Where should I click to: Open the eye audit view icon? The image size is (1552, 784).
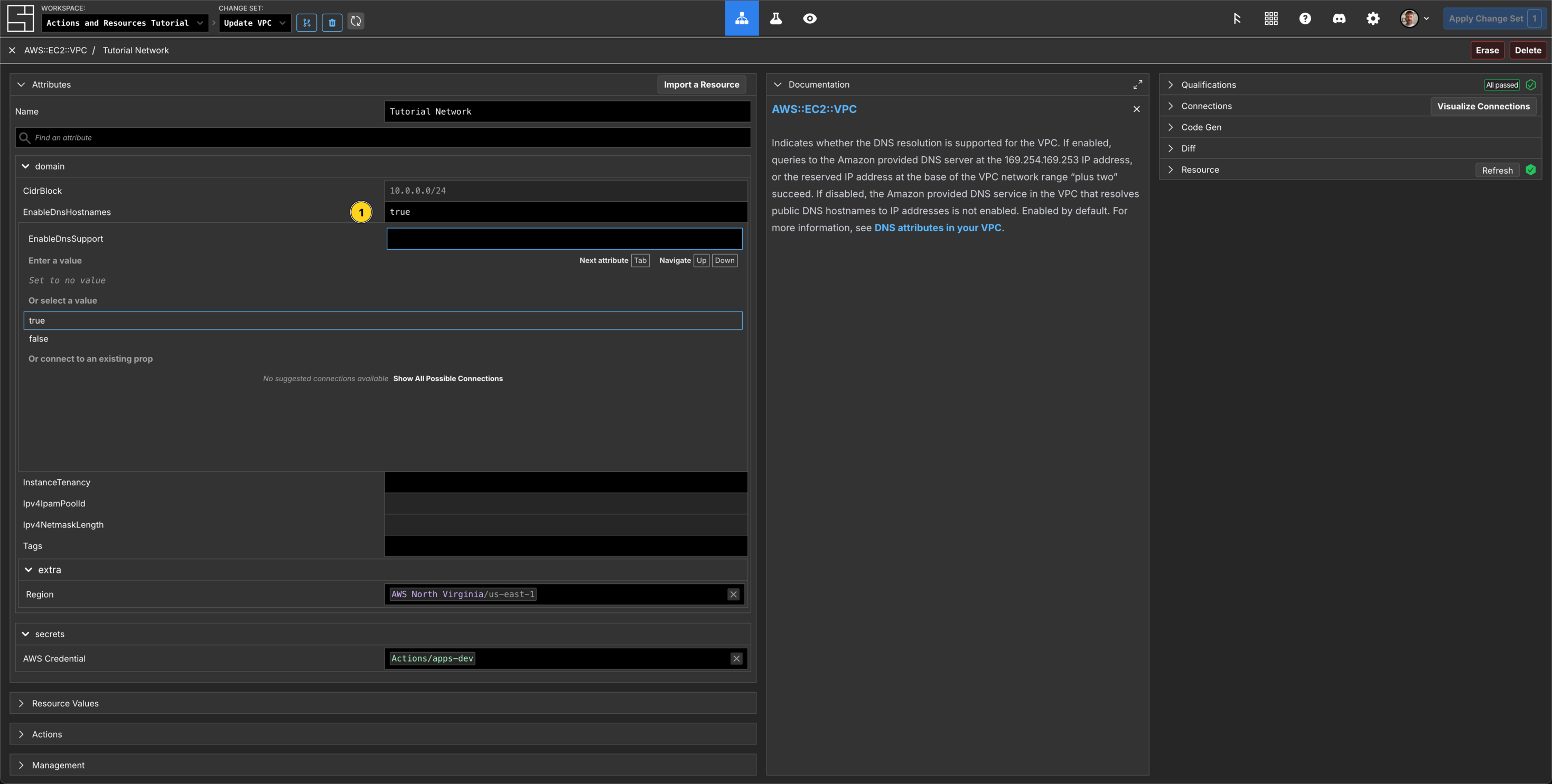[x=810, y=18]
